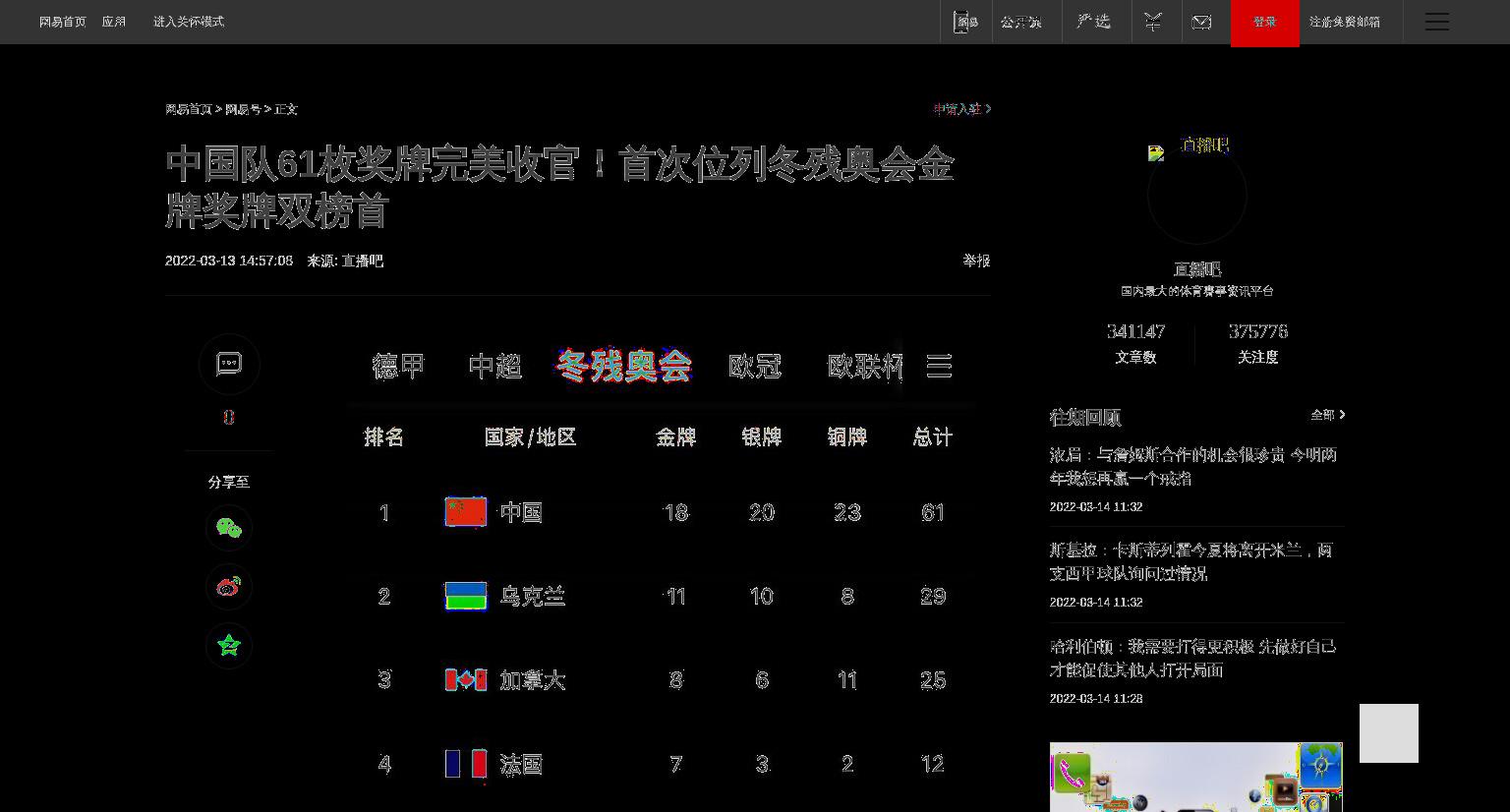
Task: Open 应用 in top bar
Action: tap(114, 22)
